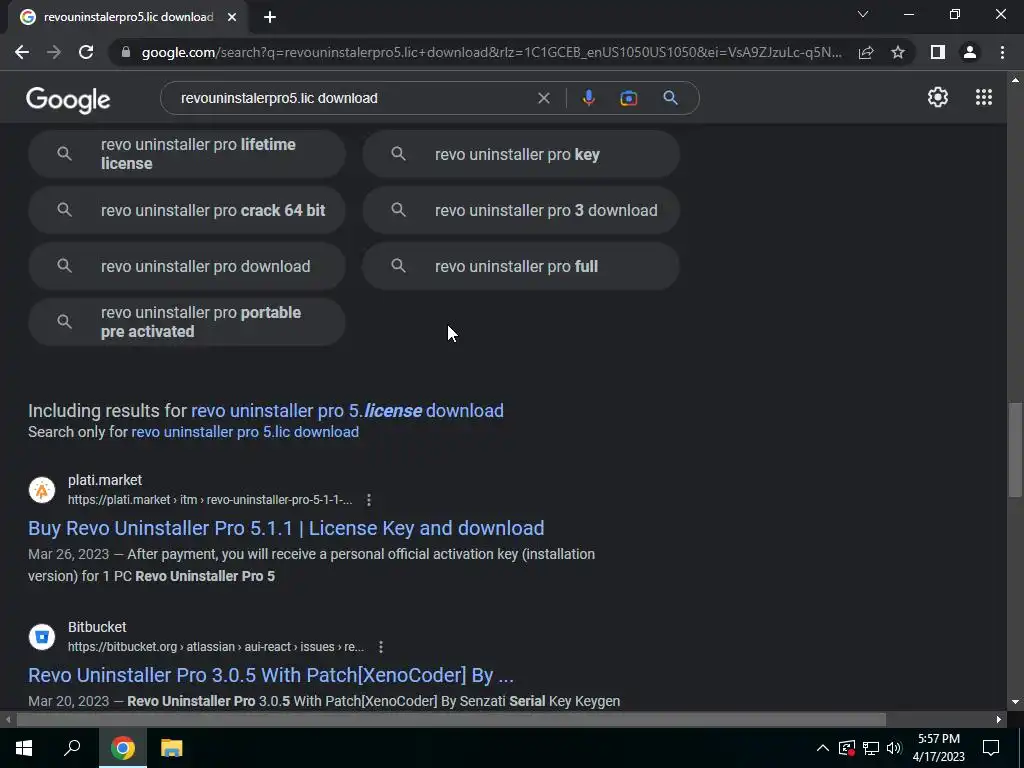Screen dimensions: 1024x768
Task: Open the volume control in system tray
Action: point(894,748)
